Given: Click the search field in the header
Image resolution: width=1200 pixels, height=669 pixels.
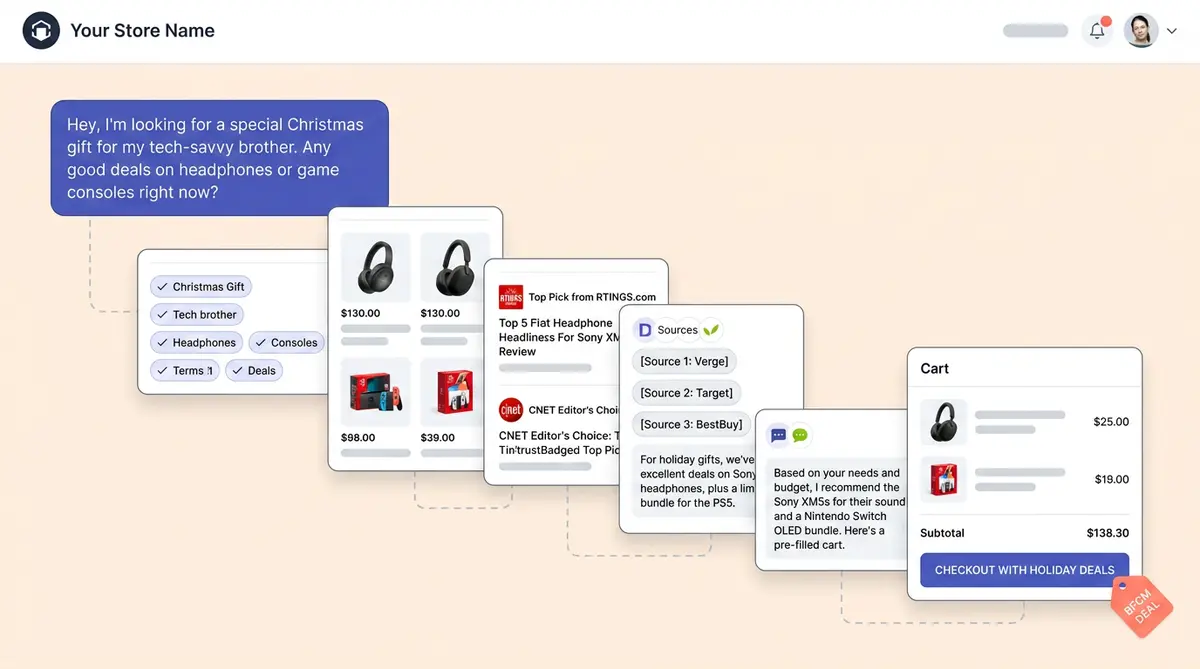Looking at the screenshot, I should click(1035, 30).
